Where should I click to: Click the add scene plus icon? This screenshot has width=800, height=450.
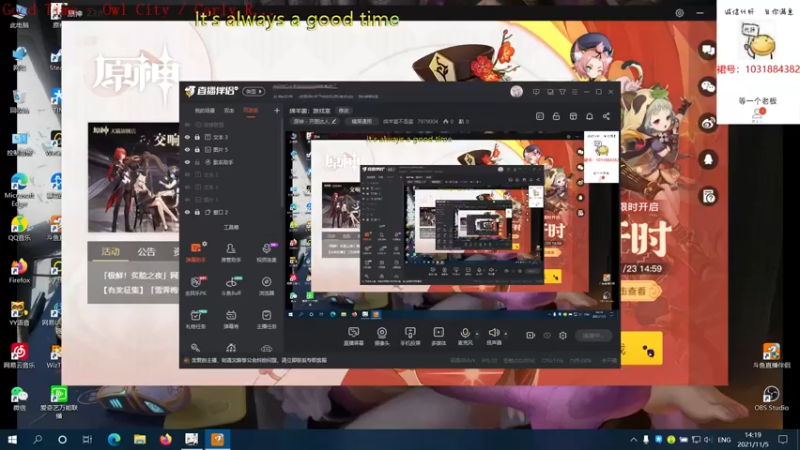click(277, 110)
